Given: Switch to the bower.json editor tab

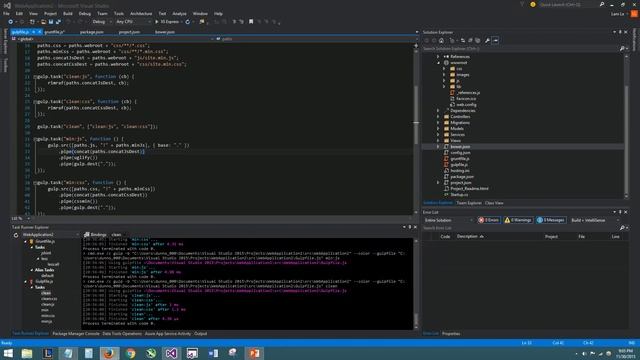Looking at the screenshot, I should point(165,32).
